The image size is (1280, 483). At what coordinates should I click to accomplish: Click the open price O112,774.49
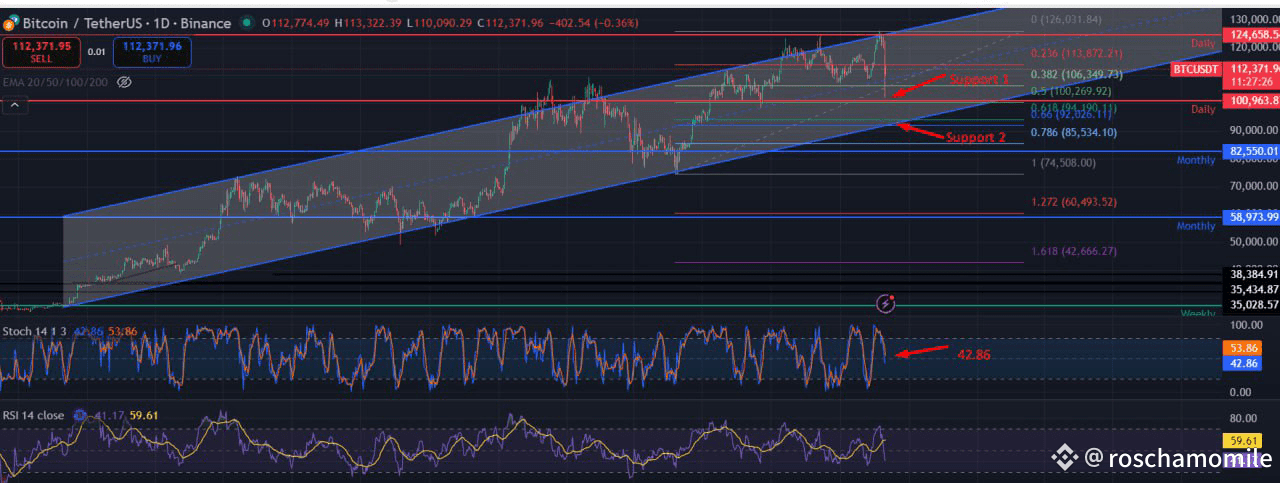(296, 23)
